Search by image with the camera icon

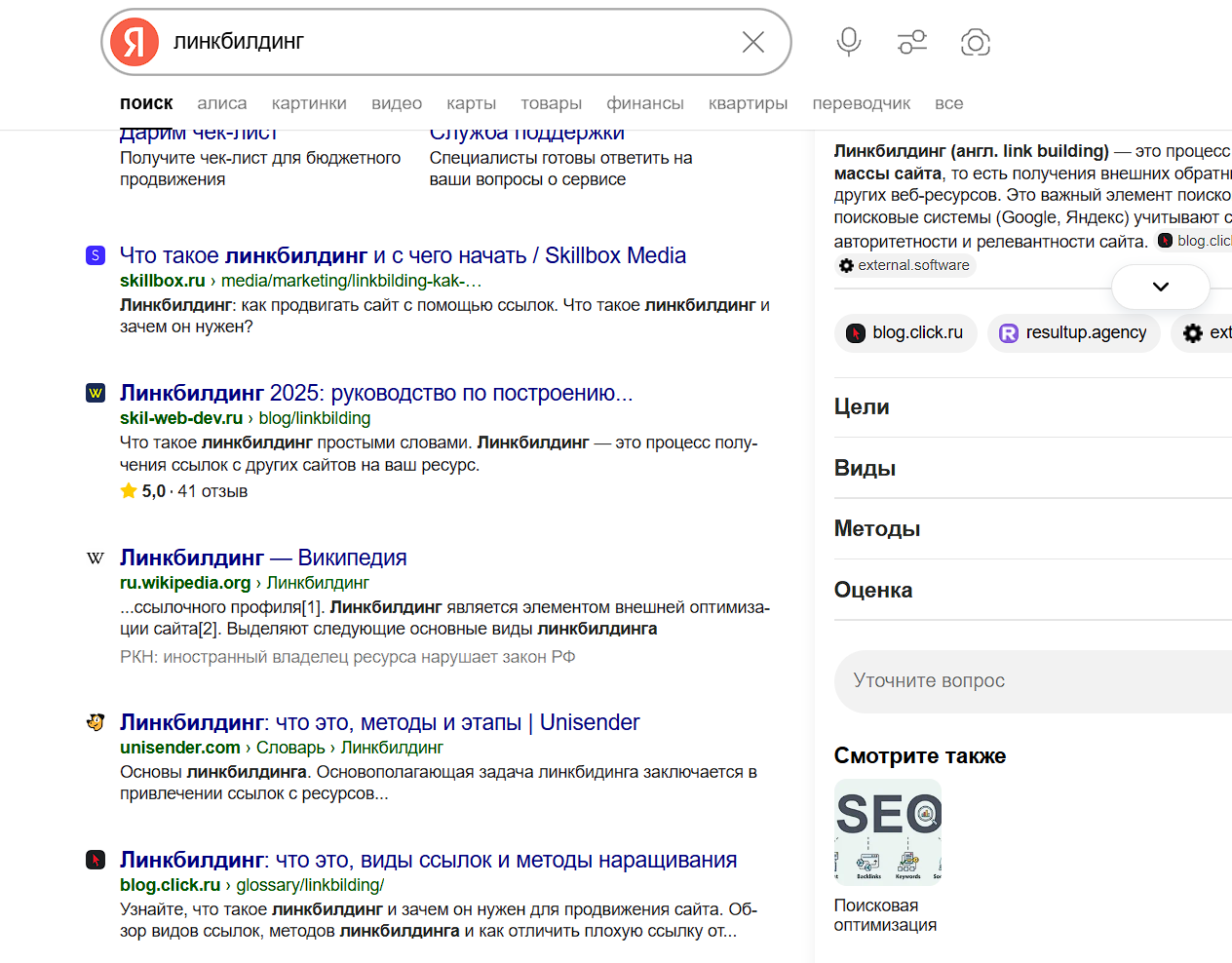[976, 42]
